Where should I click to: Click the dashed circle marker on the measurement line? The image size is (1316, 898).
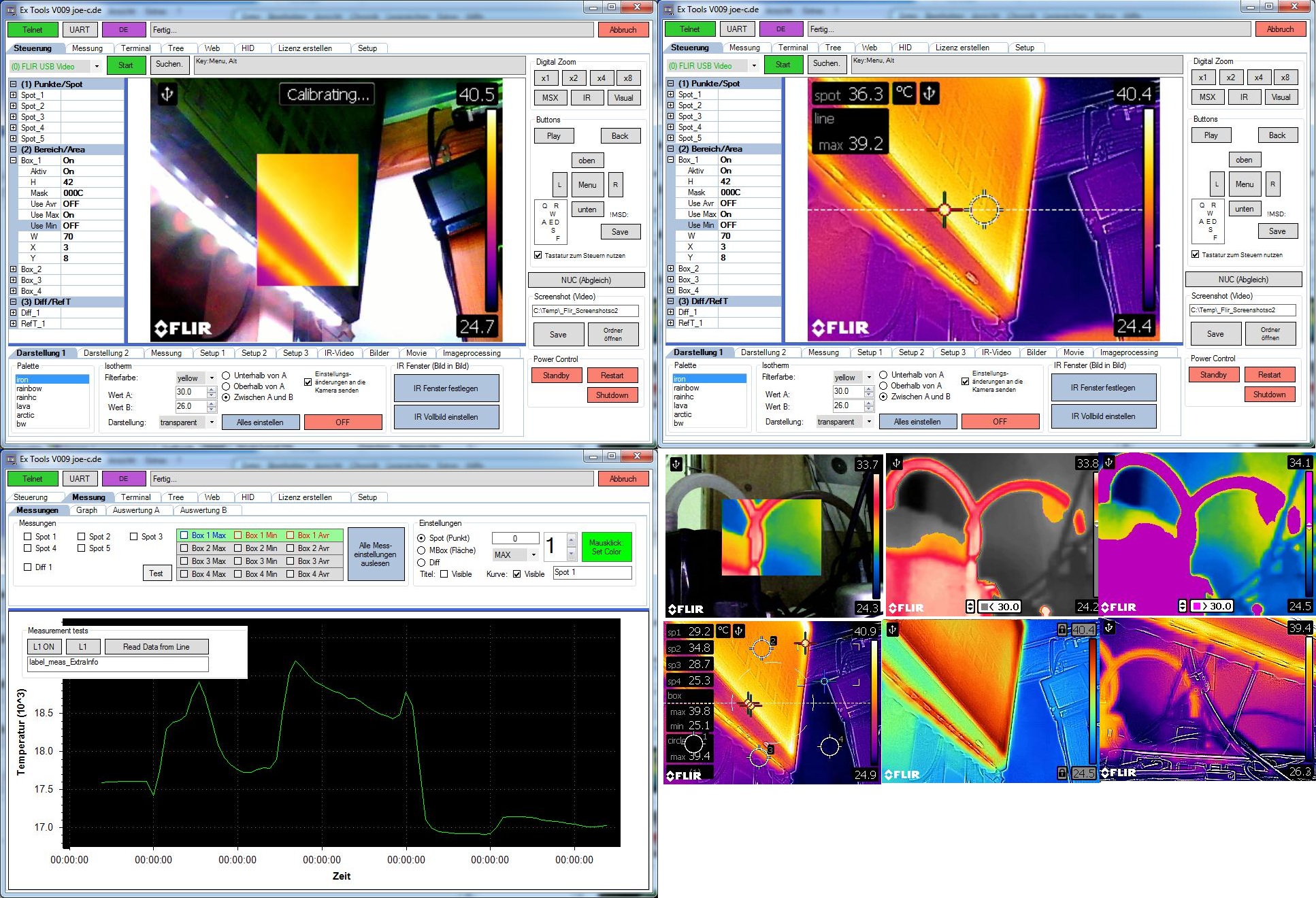(984, 210)
